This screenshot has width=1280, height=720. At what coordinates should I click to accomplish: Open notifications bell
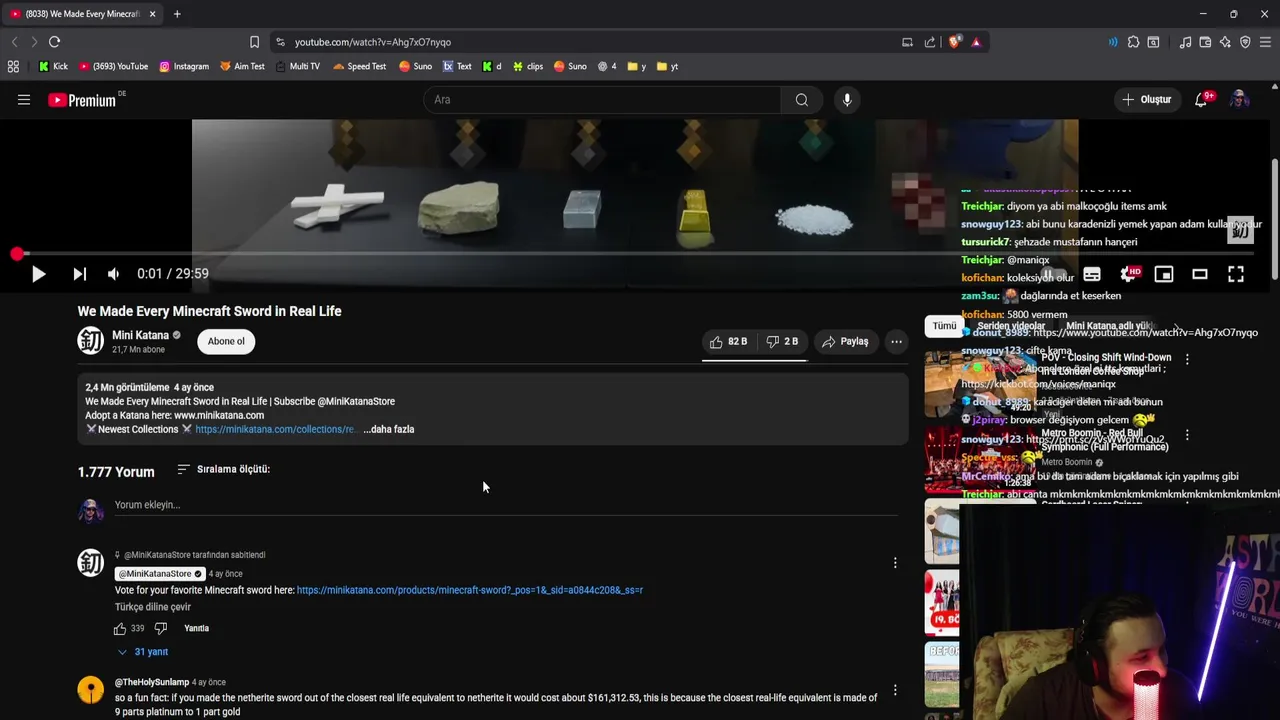point(1202,100)
